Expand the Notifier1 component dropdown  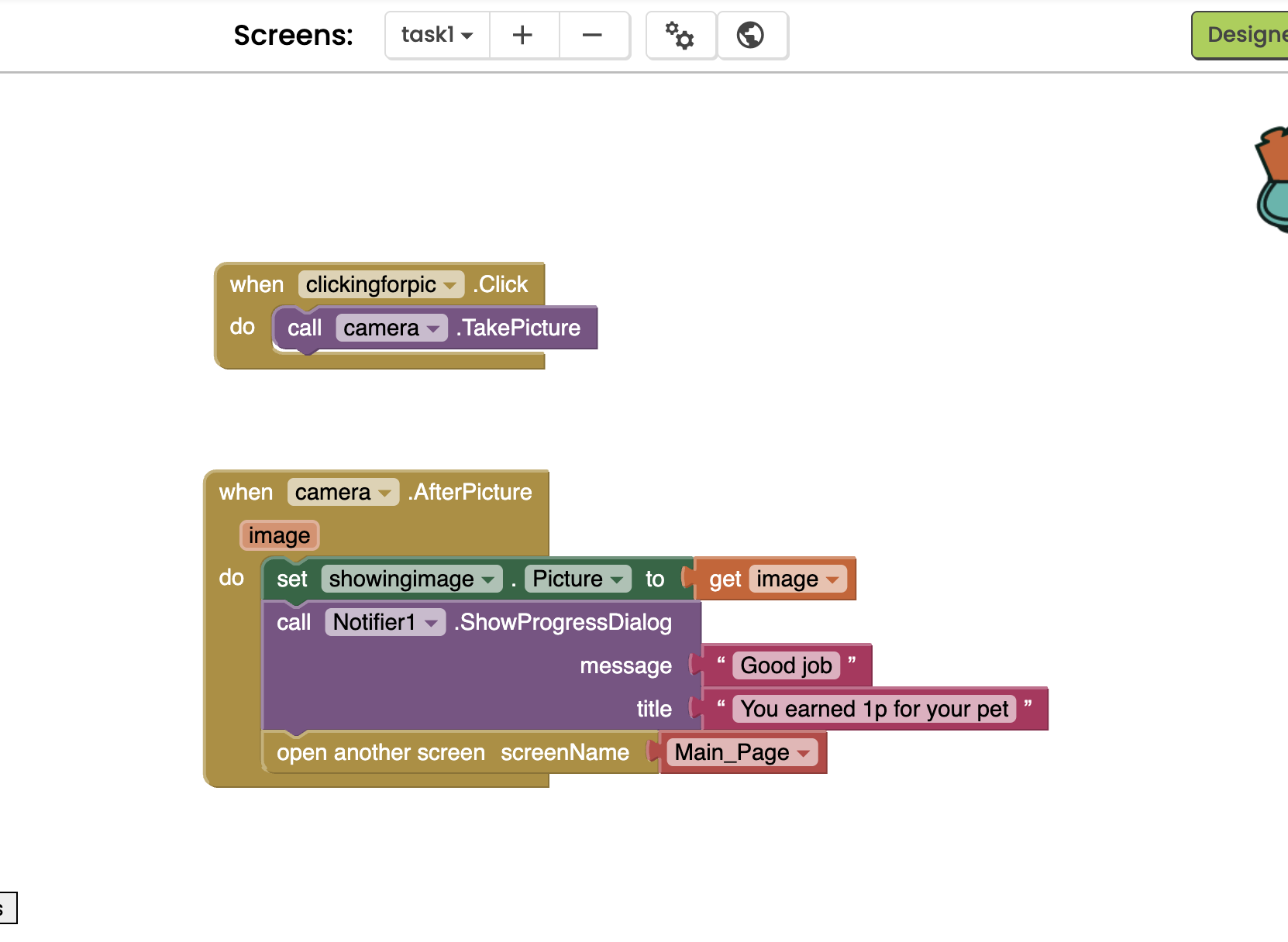385,622
